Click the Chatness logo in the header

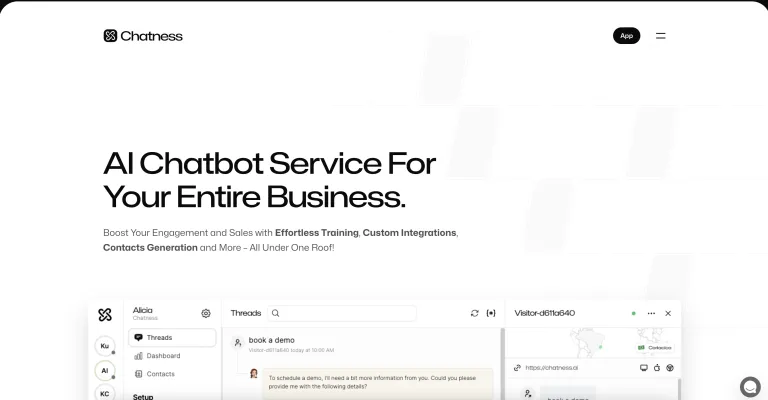coord(143,36)
